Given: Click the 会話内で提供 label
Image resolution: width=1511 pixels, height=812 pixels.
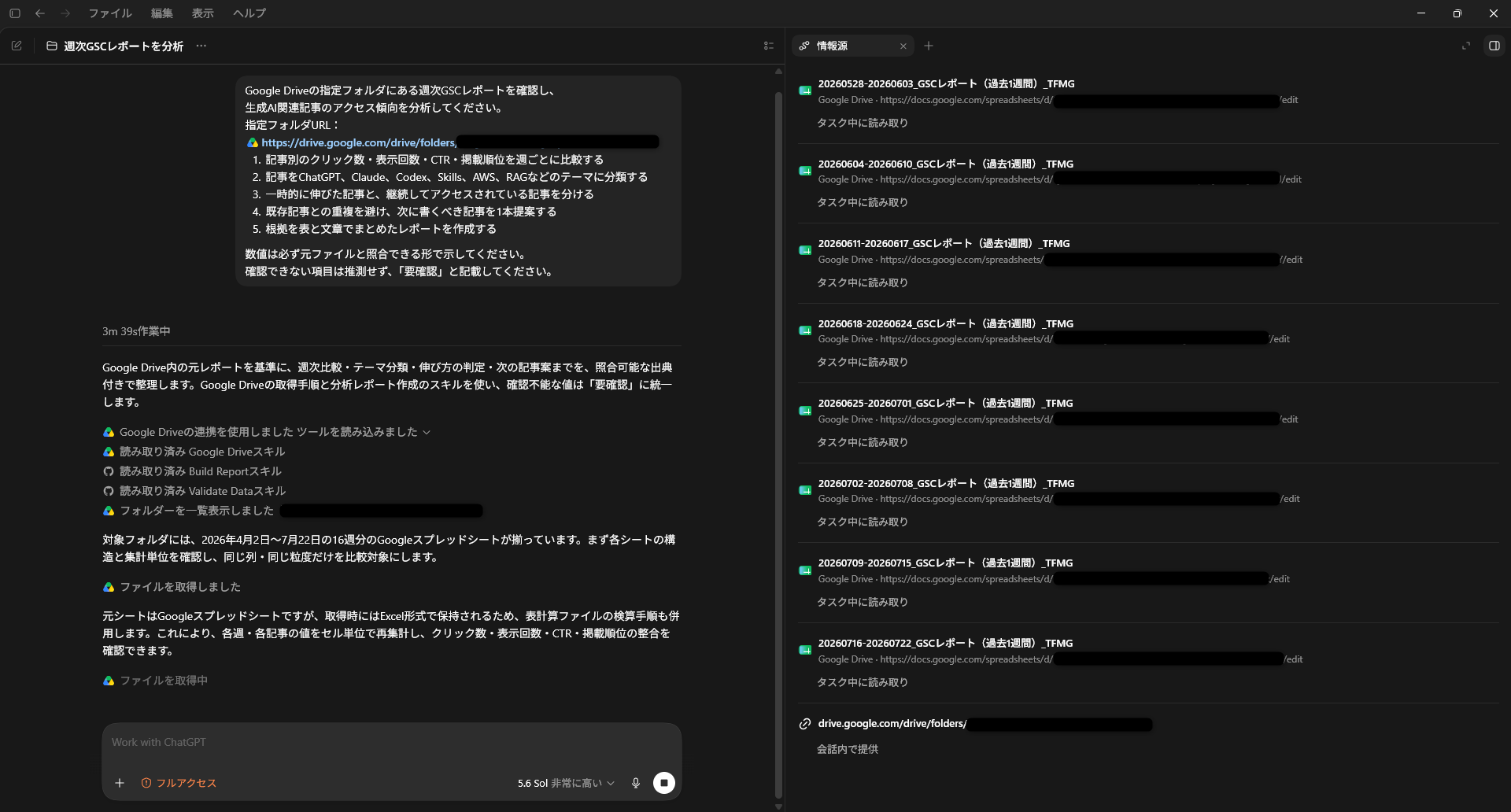Looking at the screenshot, I should [848, 750].
